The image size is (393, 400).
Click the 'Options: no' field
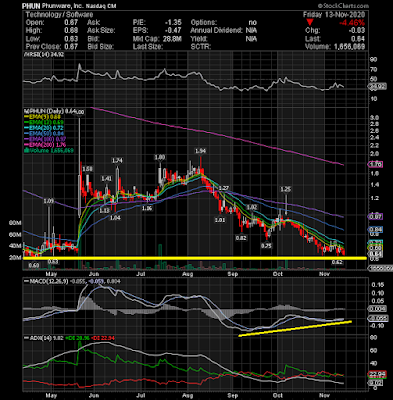point(224,23)
